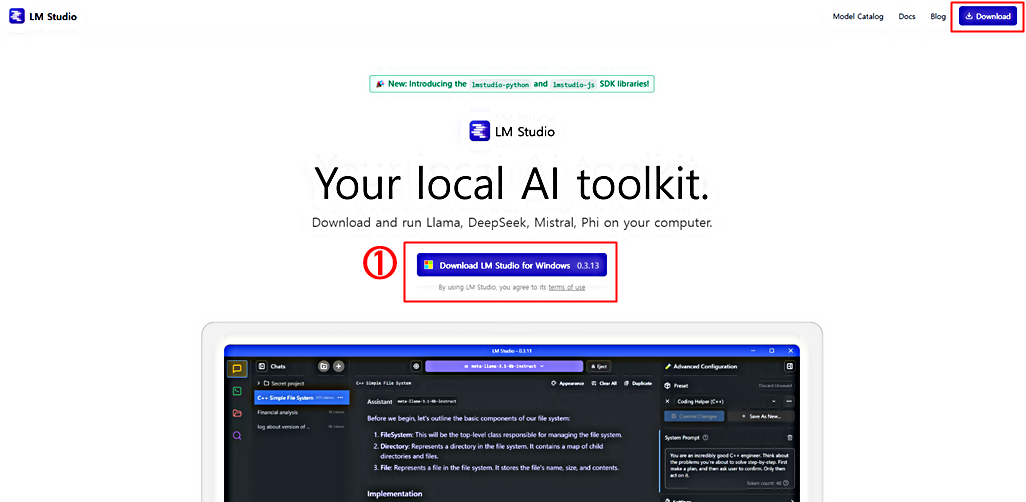Viewport: 1026px width, 502px height.
Task: Click the token count help icon
Action: (786, 483)
